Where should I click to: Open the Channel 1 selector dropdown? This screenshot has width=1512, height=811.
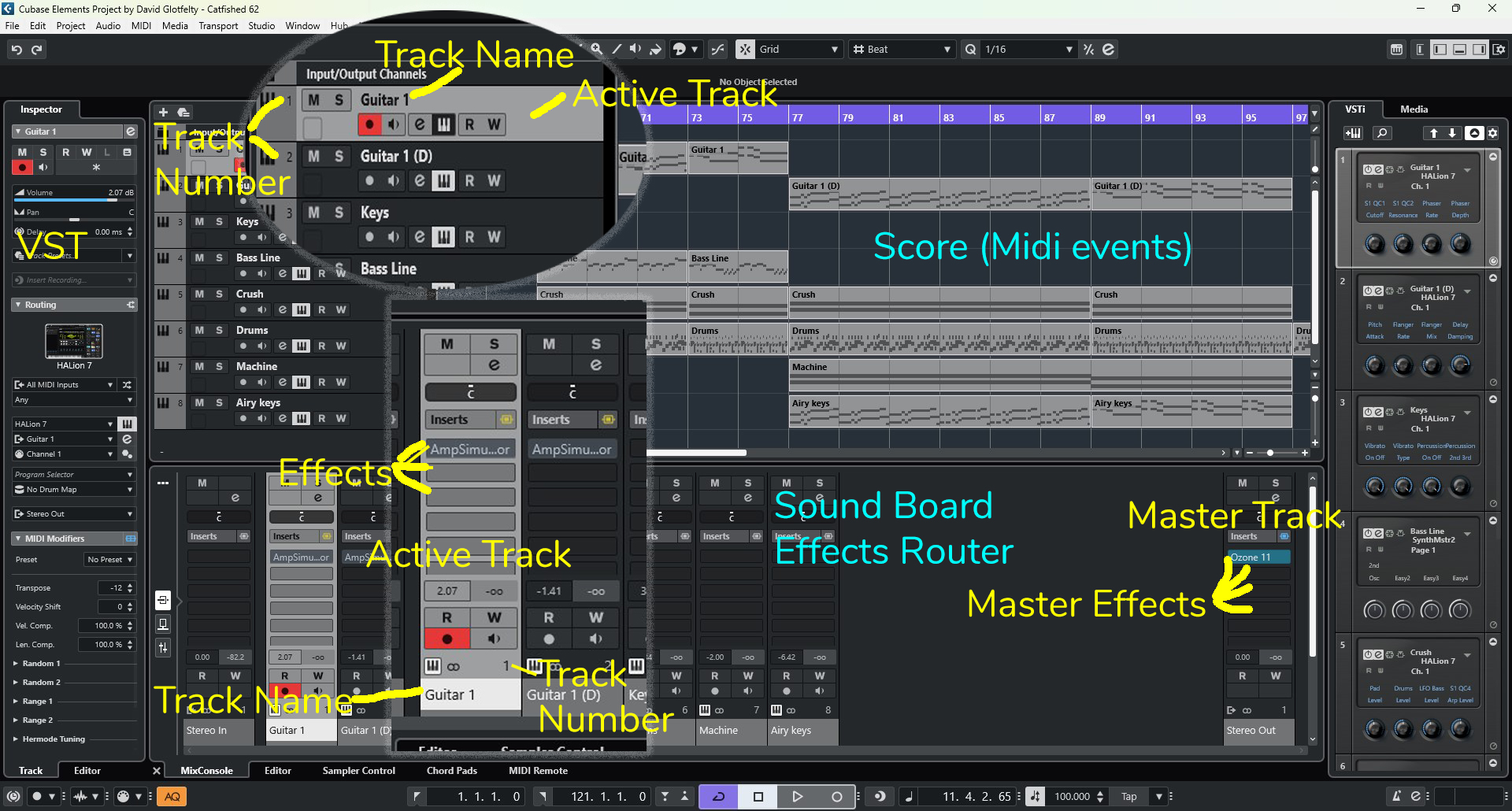tap(65, 454)
